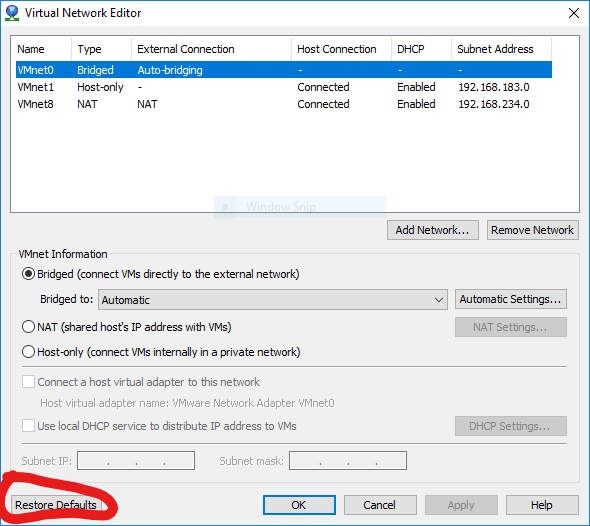Open NAT Settings

coord(511,327)
